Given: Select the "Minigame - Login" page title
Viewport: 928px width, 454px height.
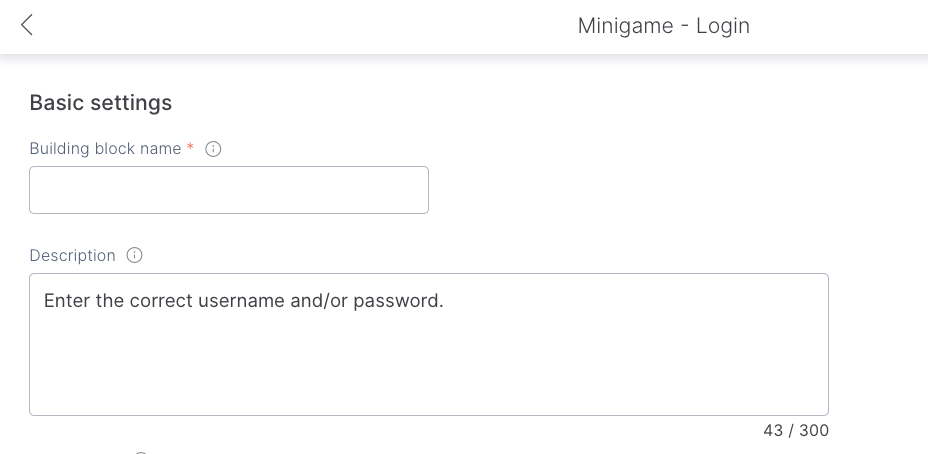Looking at the screenshot, I should coord(664,26).
